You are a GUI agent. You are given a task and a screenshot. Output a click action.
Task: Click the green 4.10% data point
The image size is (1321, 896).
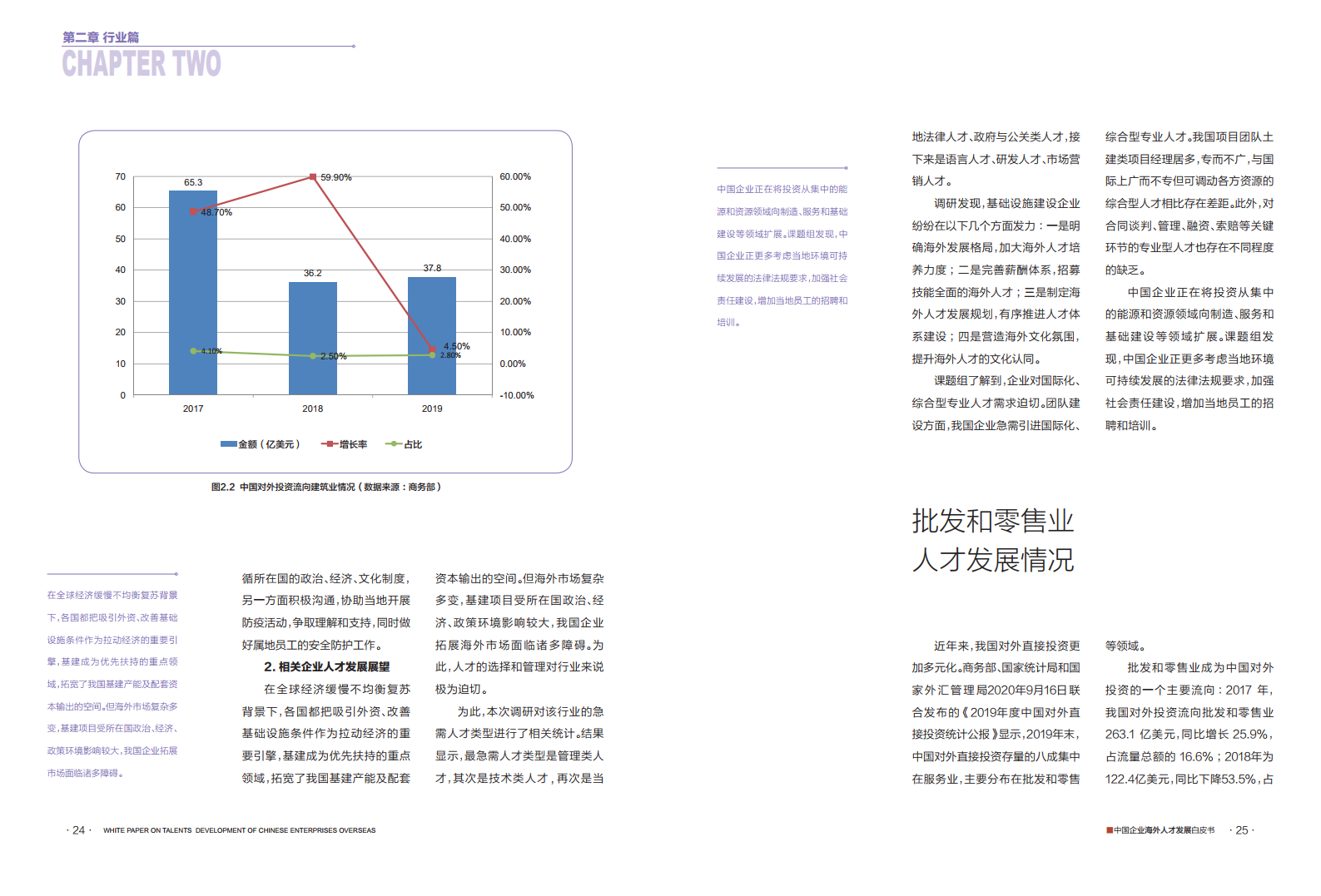tap(193, 351)
